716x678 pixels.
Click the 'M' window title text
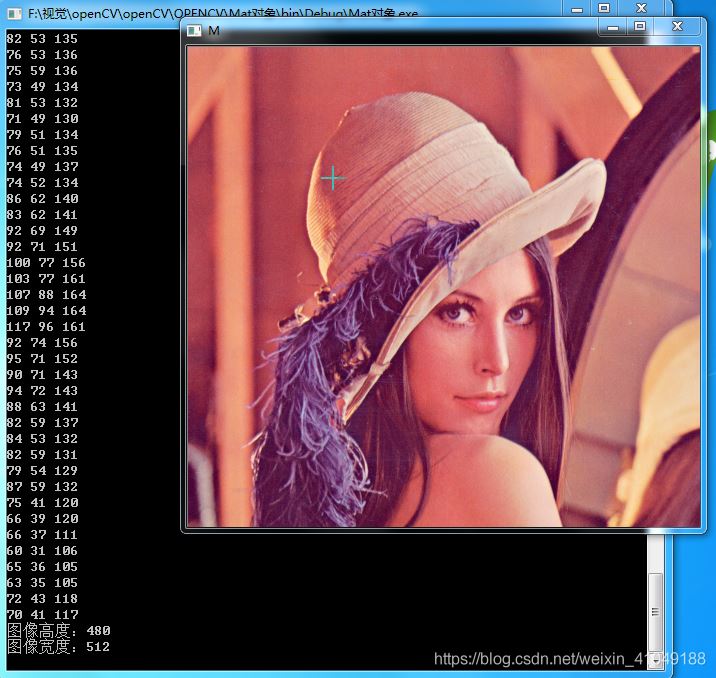(214, 31)
